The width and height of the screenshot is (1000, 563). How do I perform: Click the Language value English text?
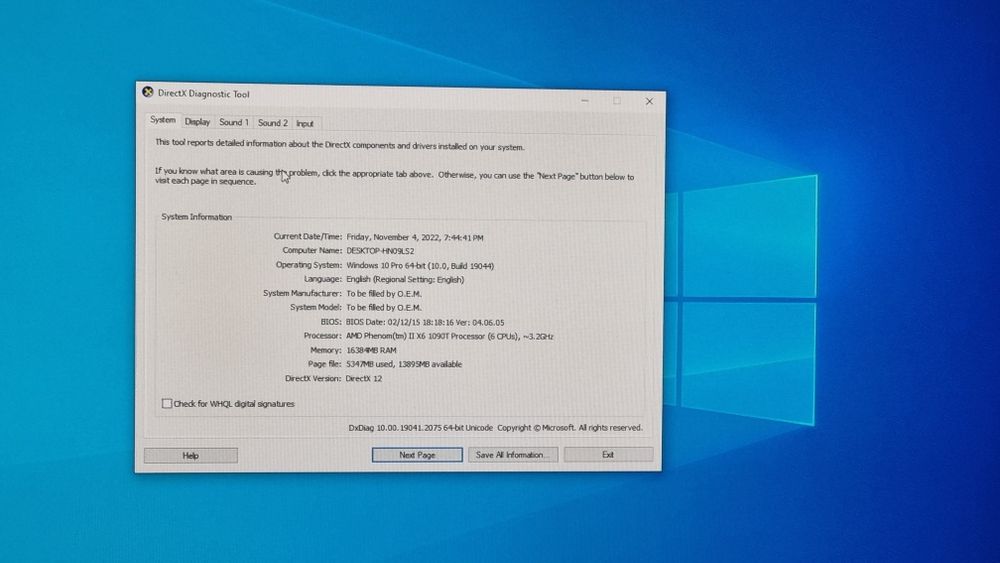pos(405,279)
